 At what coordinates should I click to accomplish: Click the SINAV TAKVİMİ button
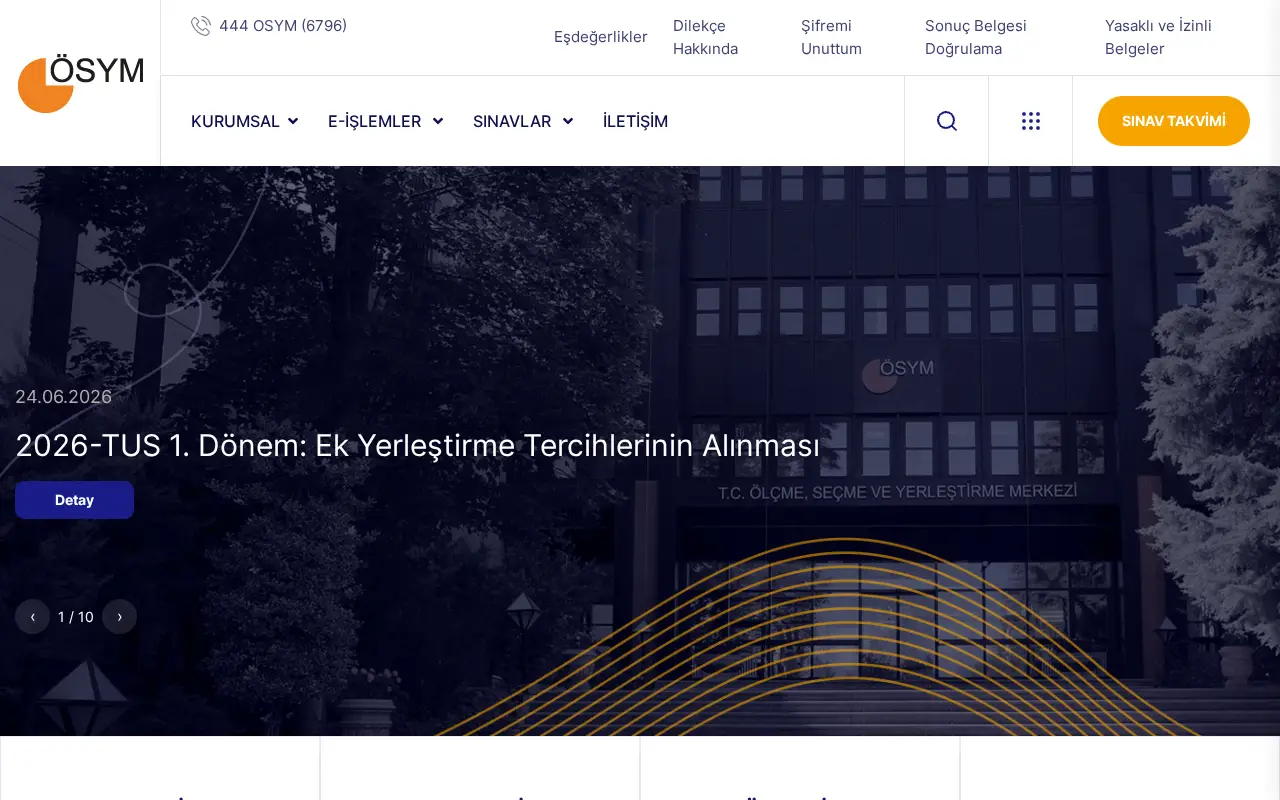pyautogui.click(x=1174, y=121)
